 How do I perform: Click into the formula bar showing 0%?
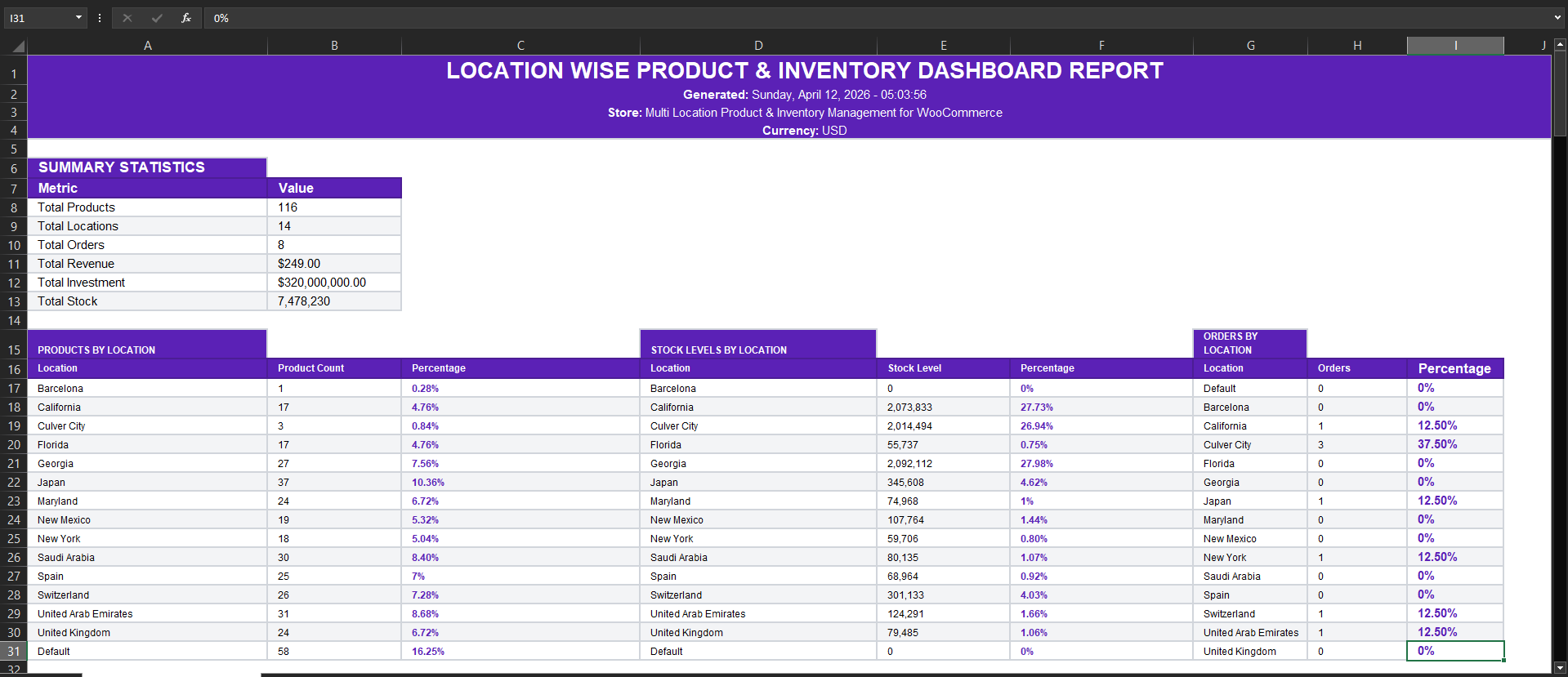tap(817, 18)
